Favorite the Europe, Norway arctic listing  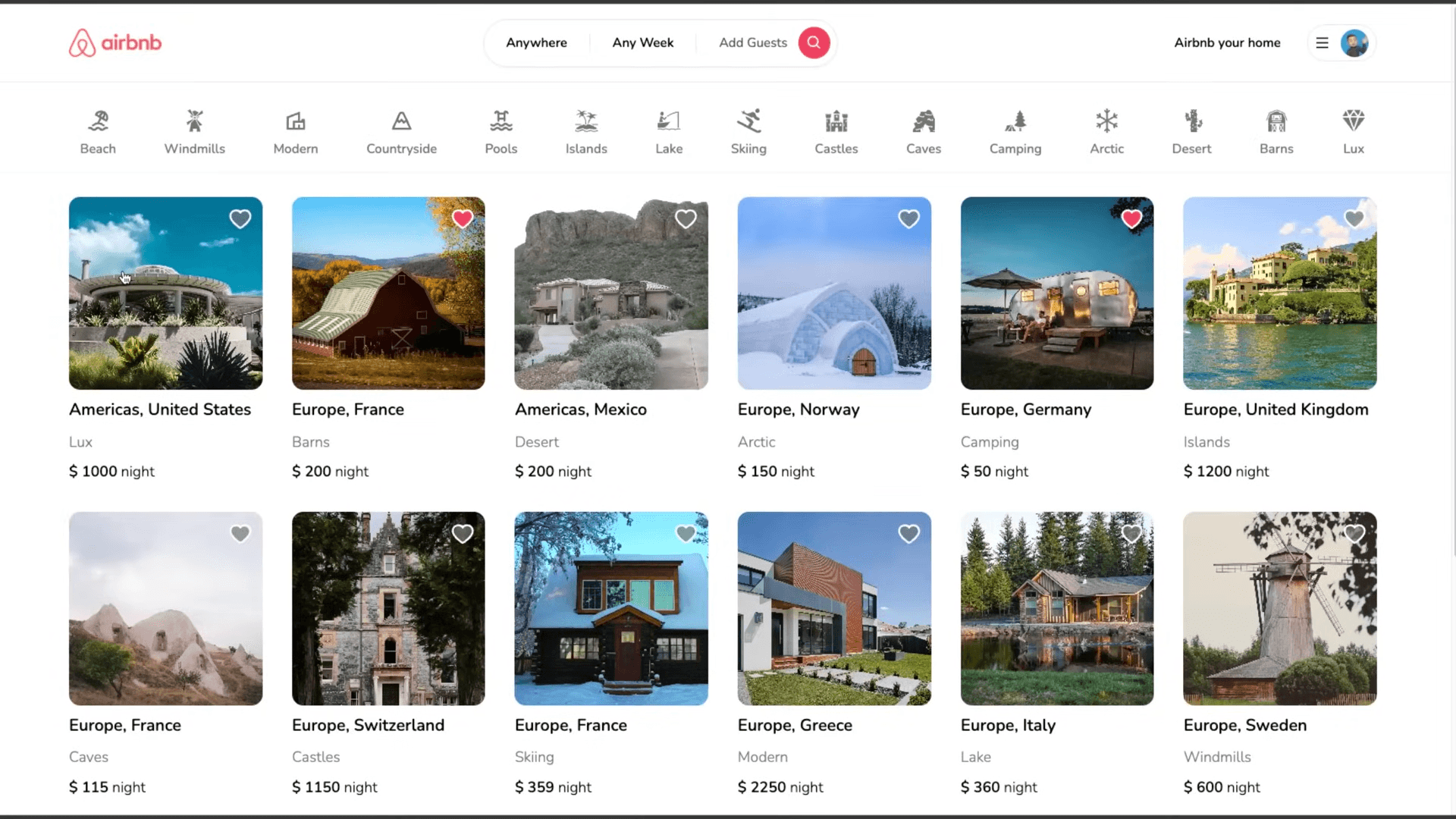coord(908,219)
